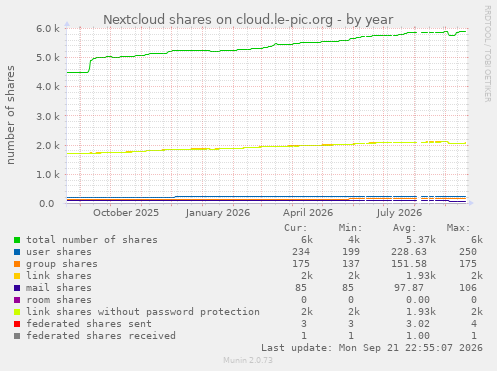Click the 'mail shares' legend label
This screenshot has width=497, height=371.
pyautogui.click(x=59, y=288)
